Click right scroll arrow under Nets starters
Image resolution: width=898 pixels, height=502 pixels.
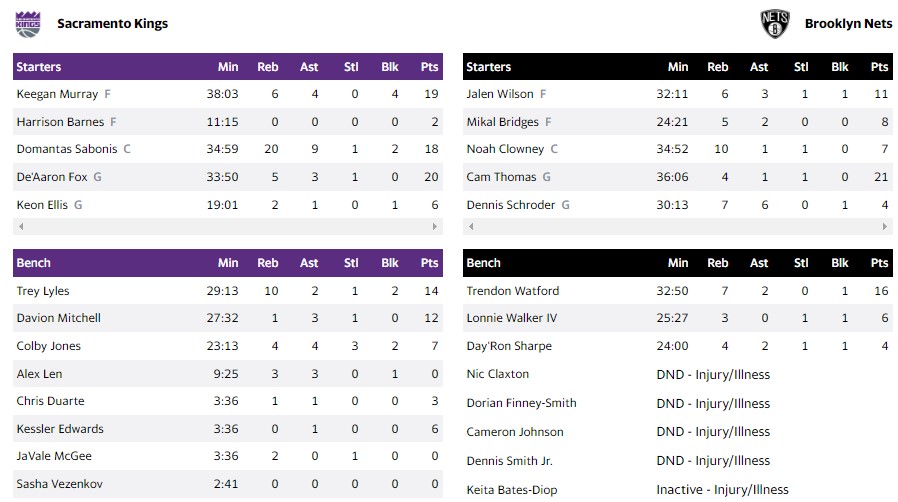(x=885, y=227)
